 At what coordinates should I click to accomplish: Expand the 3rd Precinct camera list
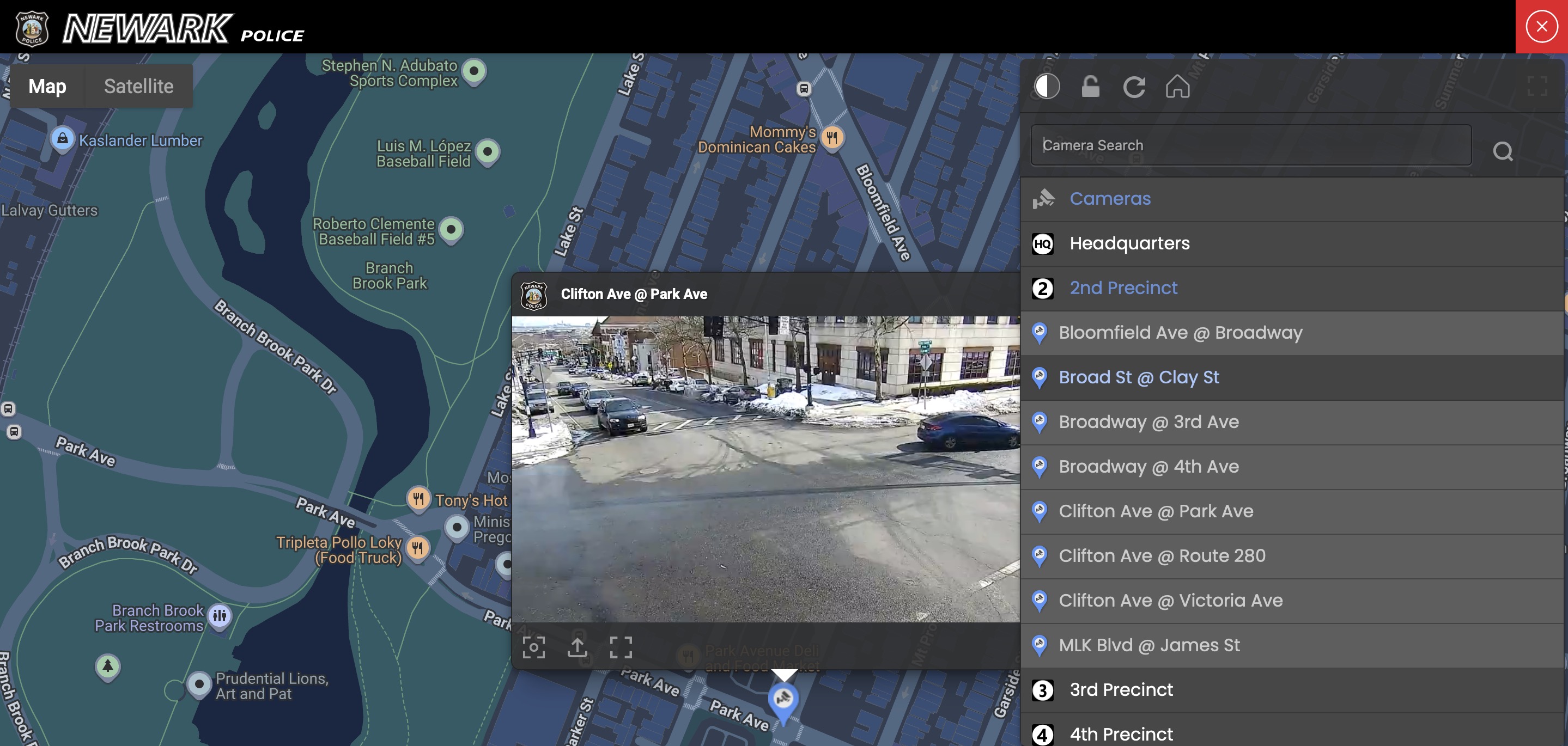(1121, 689)
